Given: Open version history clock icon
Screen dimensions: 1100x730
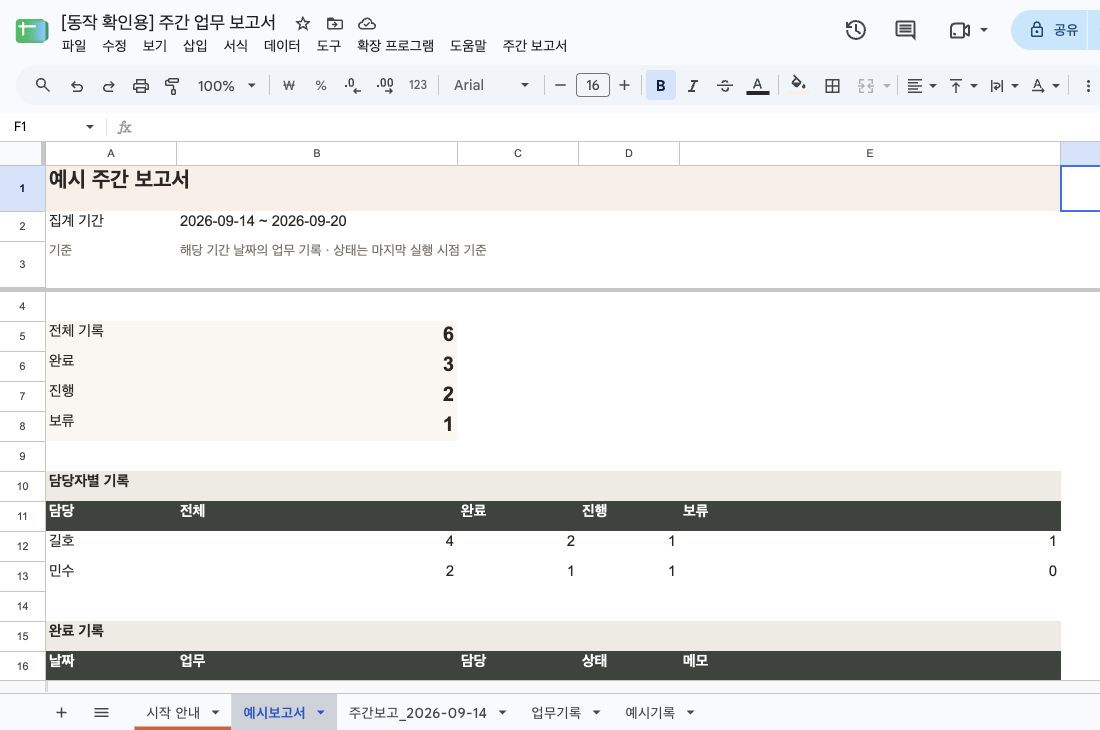Looking at the screenshot, I should 855,30.
